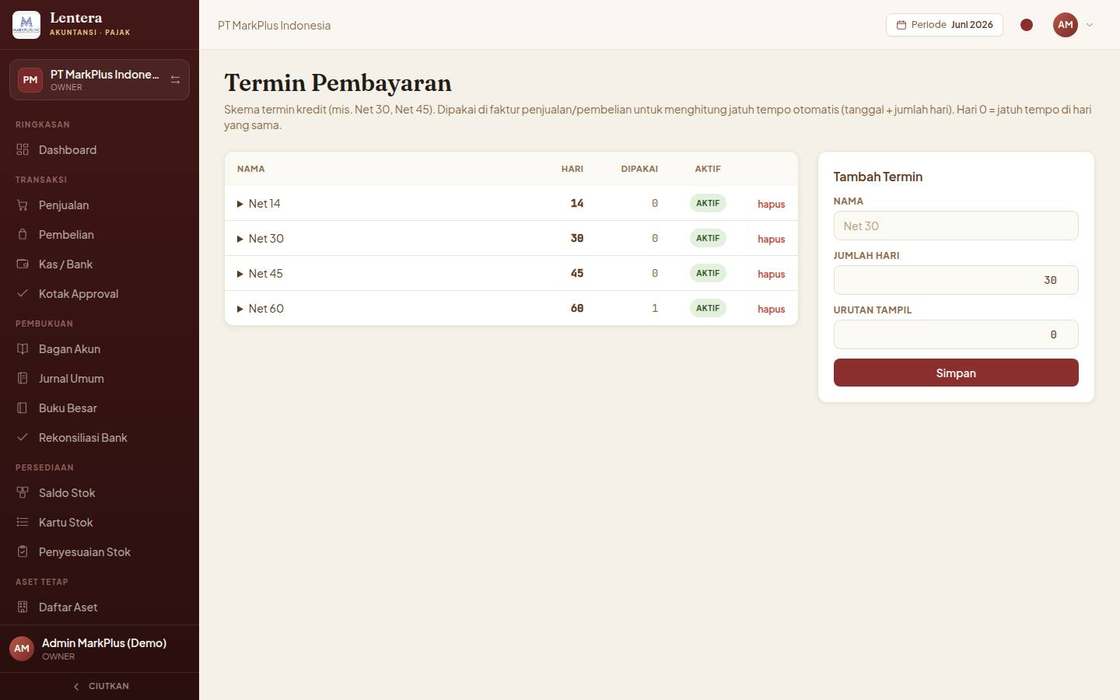Open the user menu chevron in header
Image resolution: width=1120 pixels, height=700 pixels.
pyautogui.click(x=1089, y=25)
